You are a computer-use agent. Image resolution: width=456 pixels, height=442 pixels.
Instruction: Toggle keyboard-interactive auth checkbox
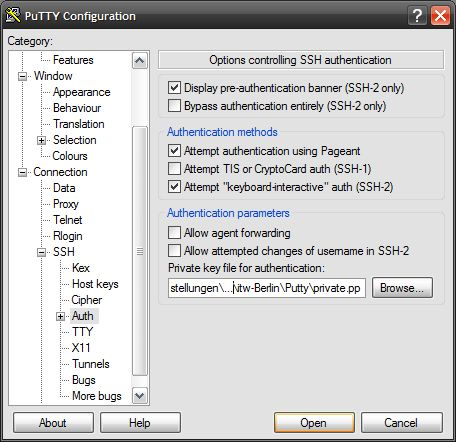(x=174, y=187)
